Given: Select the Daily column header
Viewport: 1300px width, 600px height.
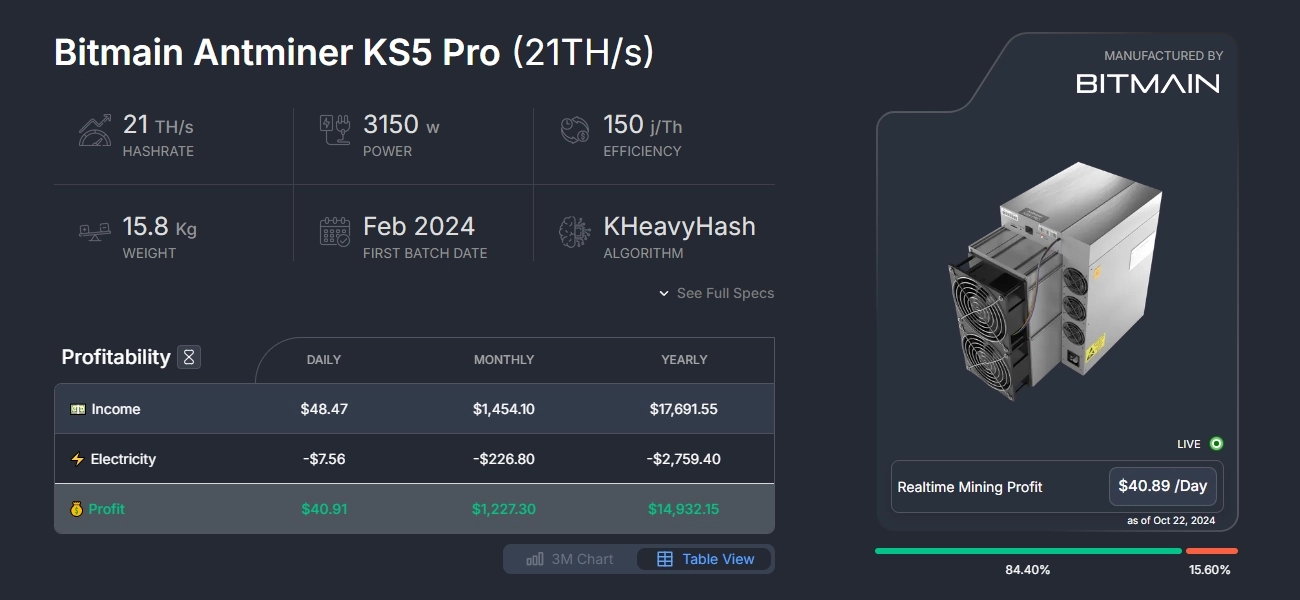Looking at the screenshot, I should pos(324,360).
